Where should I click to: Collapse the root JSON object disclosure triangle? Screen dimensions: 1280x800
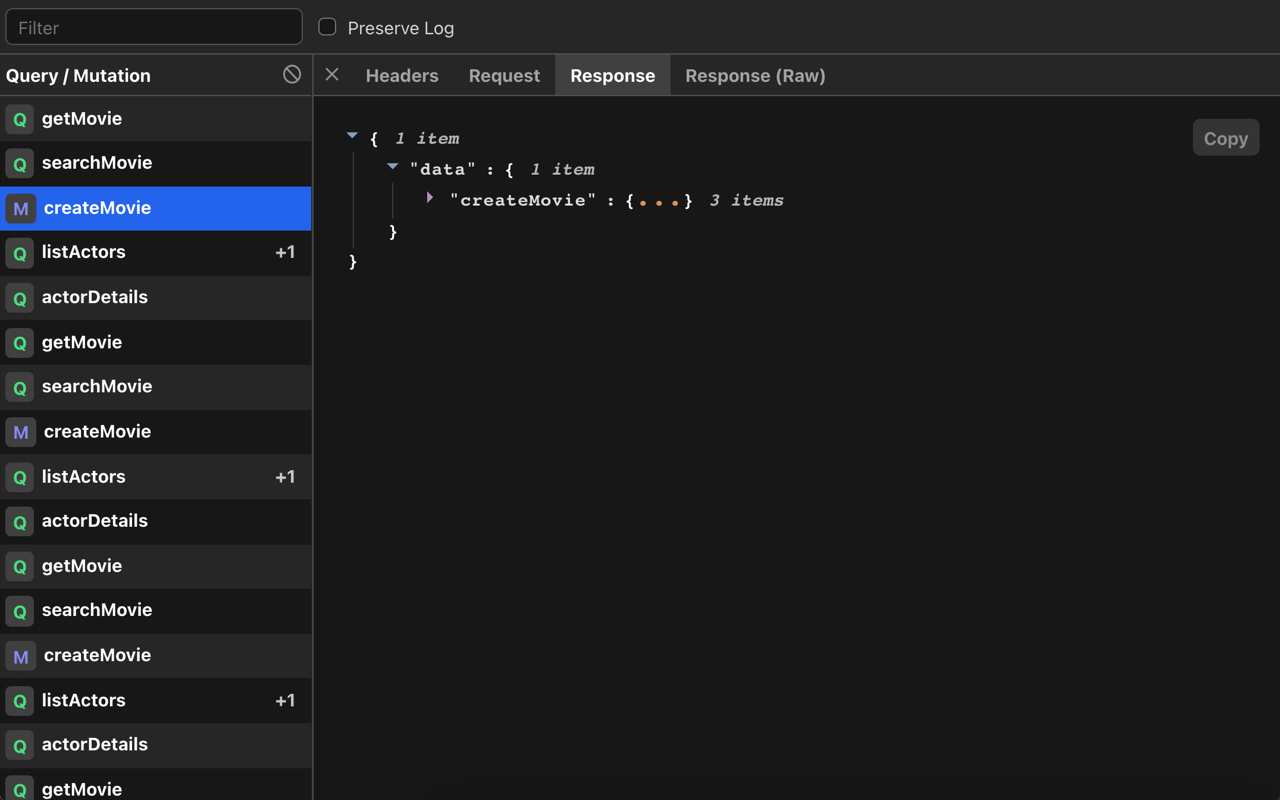[352, 135]
